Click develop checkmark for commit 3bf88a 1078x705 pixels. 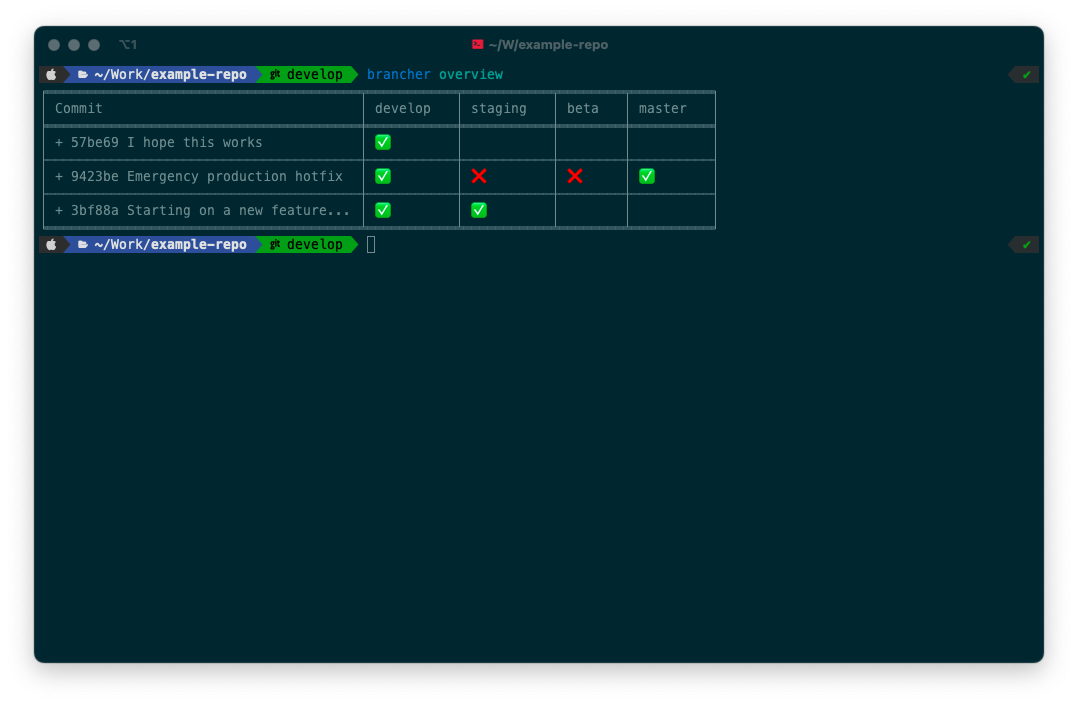click(383, 210)
